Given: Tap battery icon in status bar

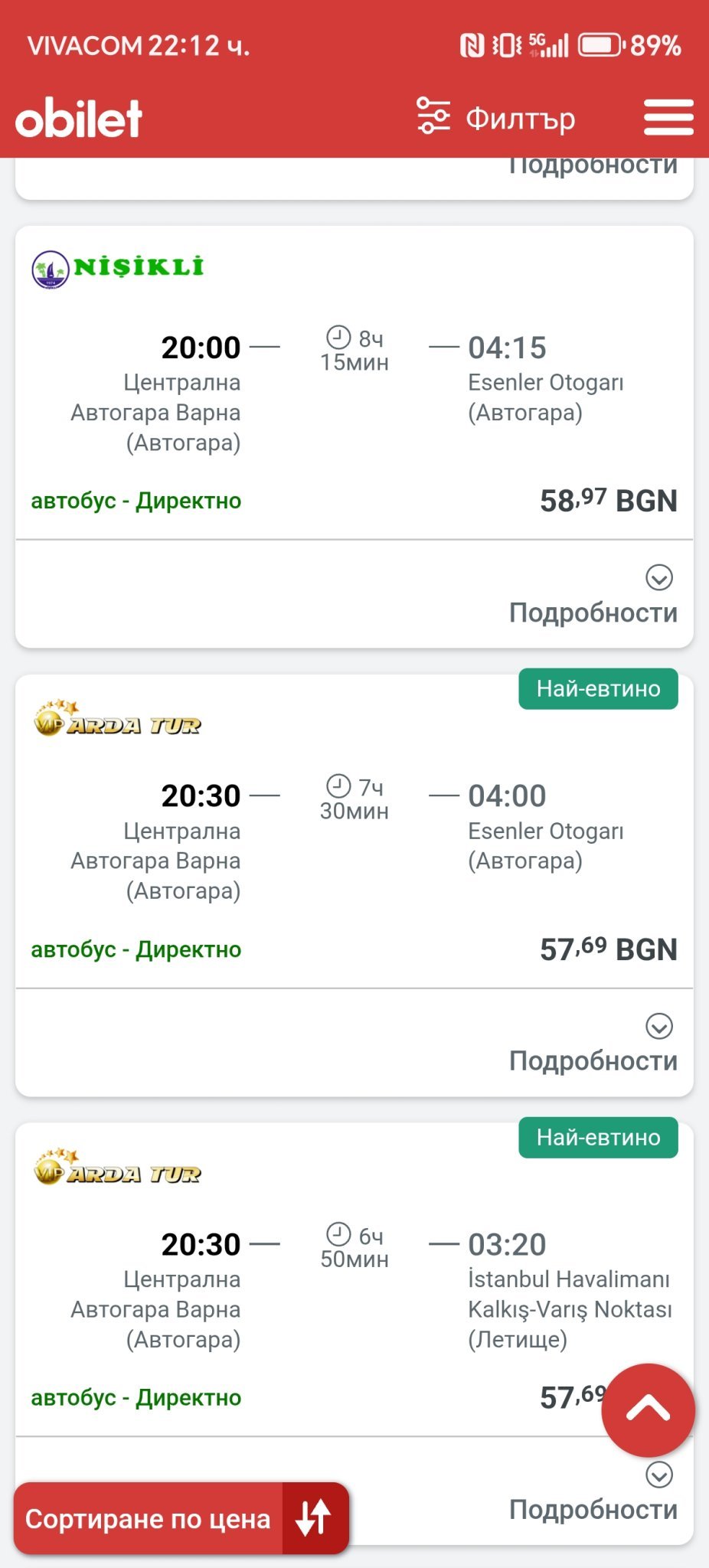Looking at the screenshot, I should click(600, 46).
